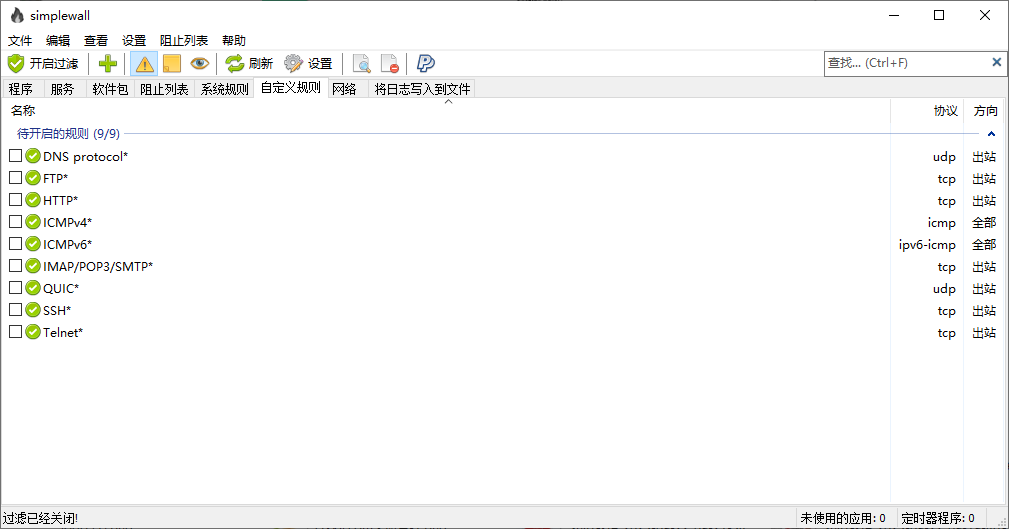The image size is (1009, 529).
Task: Open the log file magnifier icon
Action: click(362, 64)
